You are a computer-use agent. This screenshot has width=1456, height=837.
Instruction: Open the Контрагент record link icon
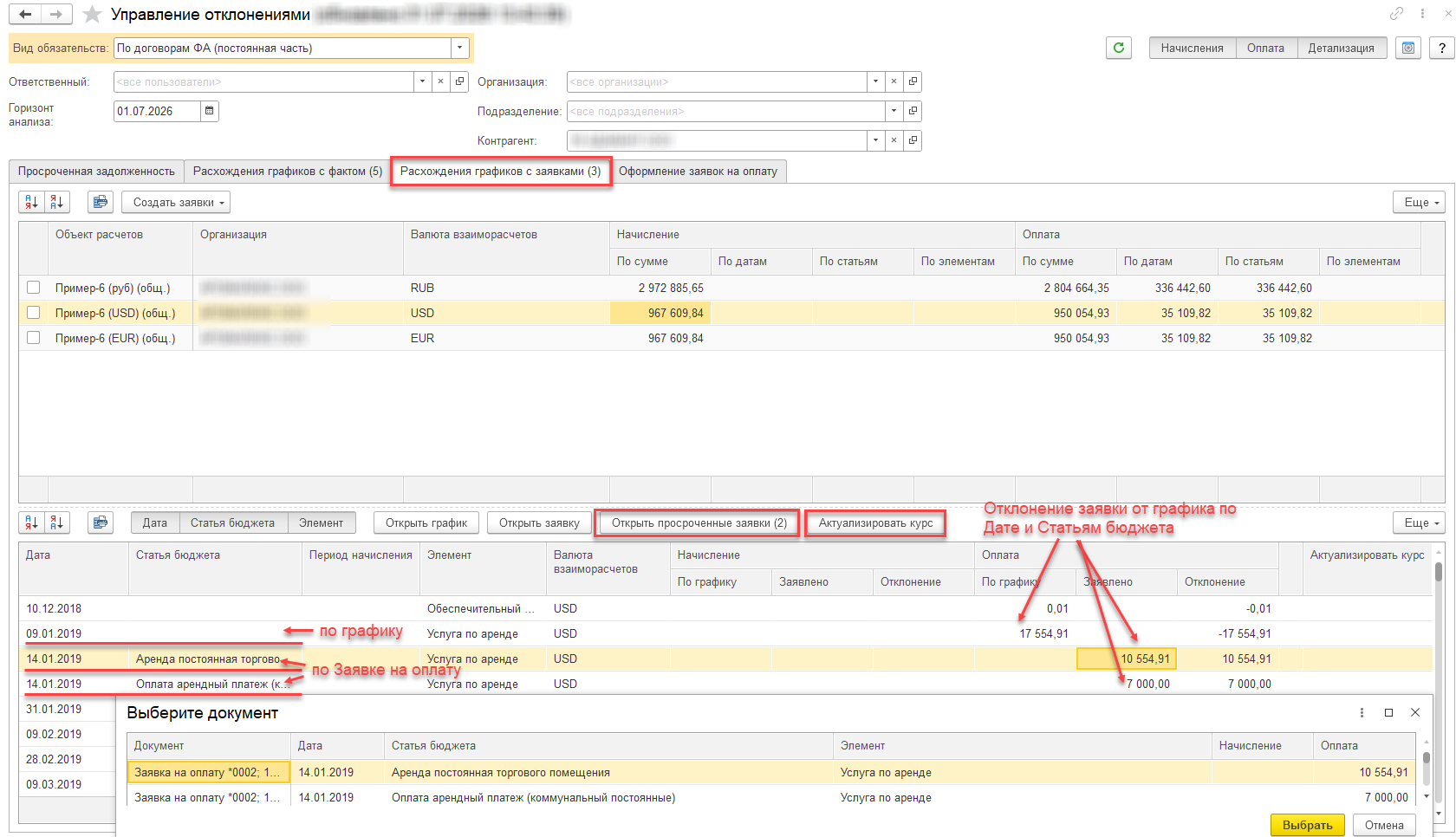click(913, 140)
